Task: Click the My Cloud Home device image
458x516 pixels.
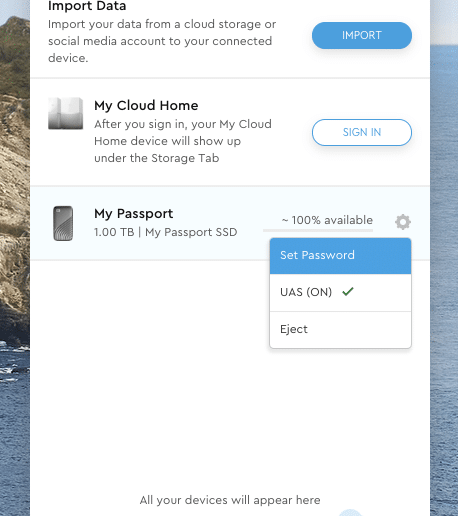Action: tap(65, 113)
